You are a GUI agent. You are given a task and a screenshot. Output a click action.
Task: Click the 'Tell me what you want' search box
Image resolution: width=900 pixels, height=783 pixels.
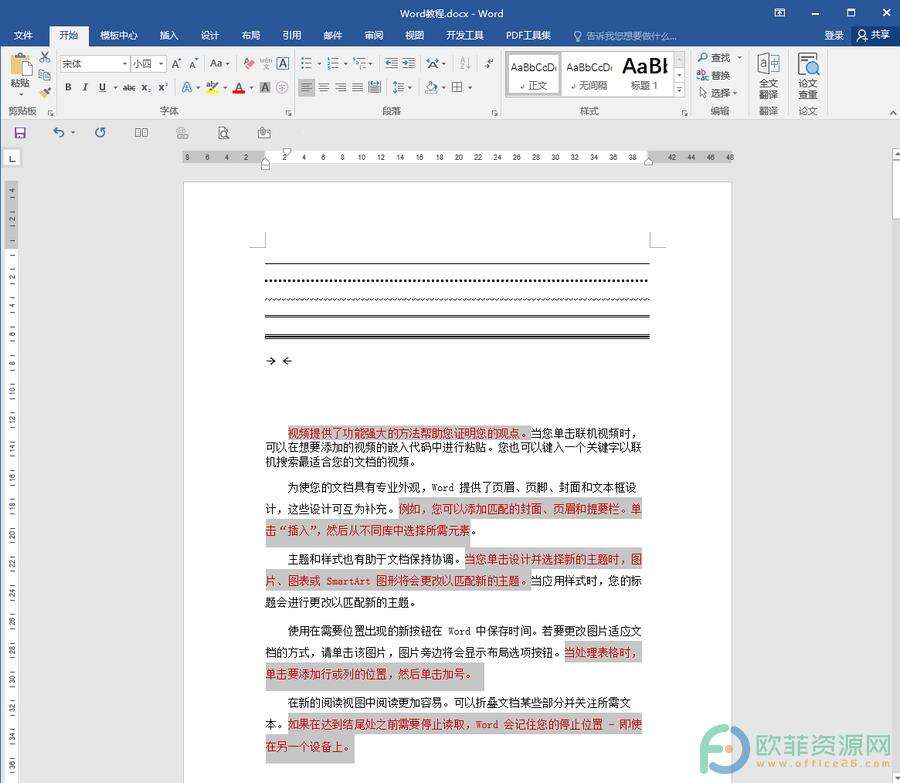(625, 36)
